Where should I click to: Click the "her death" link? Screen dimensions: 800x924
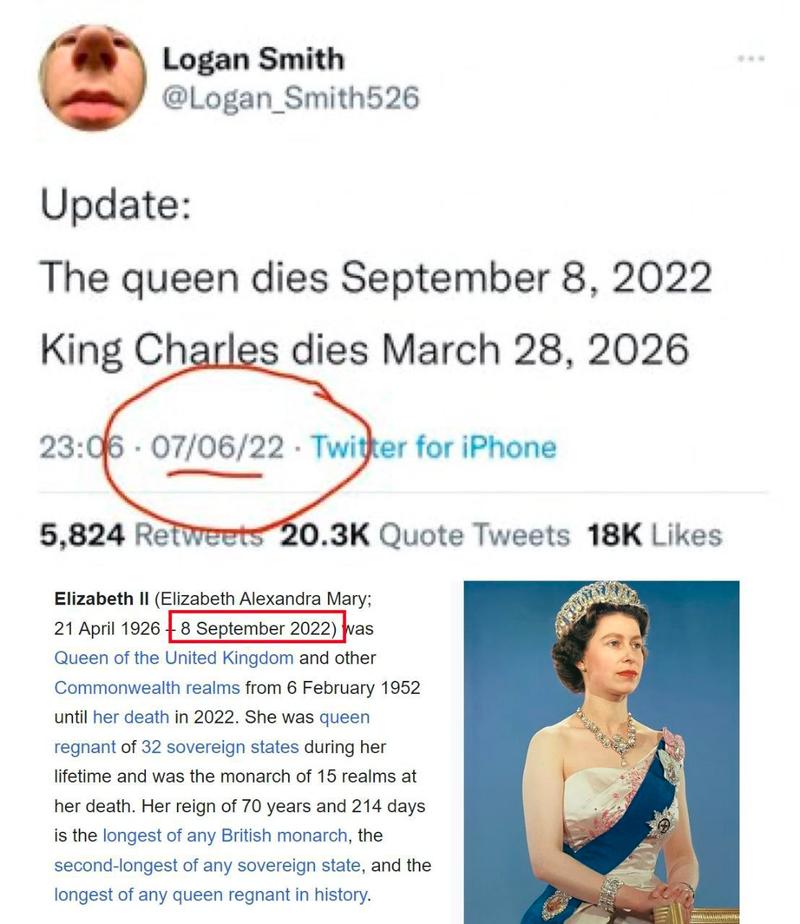point(131,717)
